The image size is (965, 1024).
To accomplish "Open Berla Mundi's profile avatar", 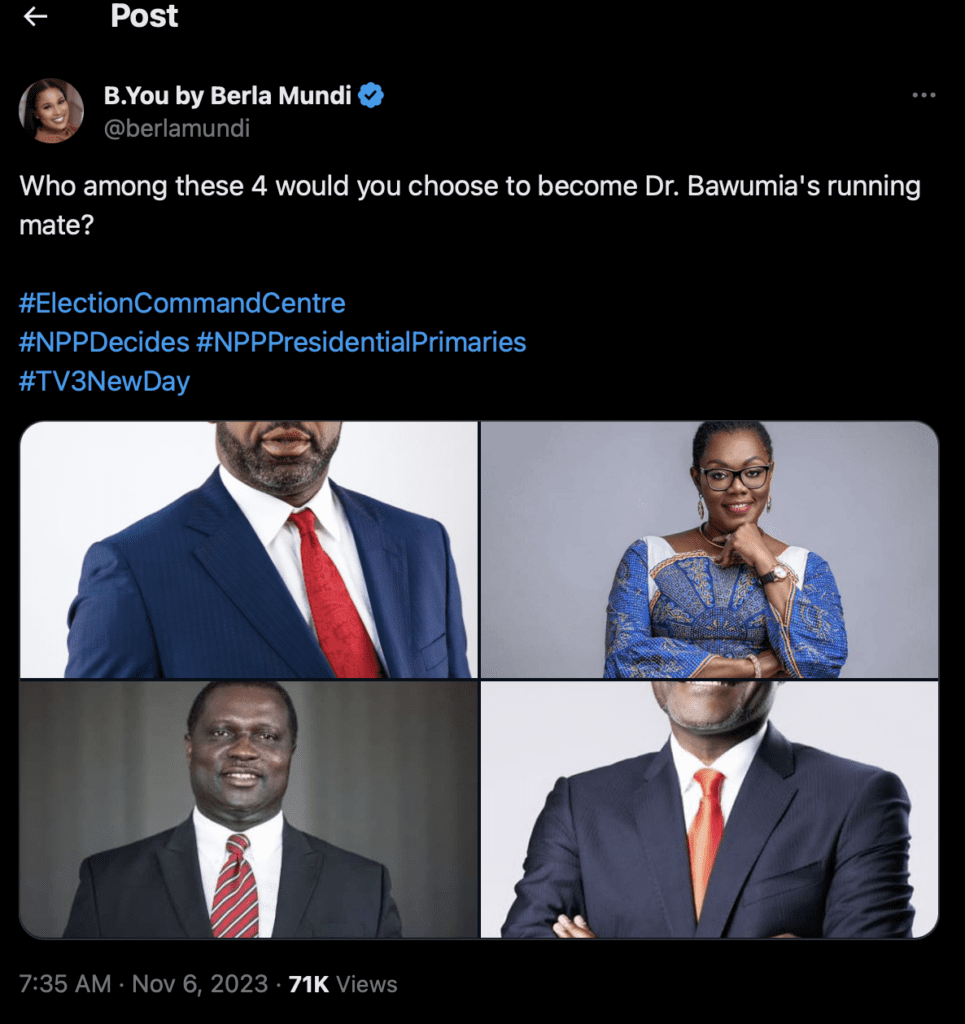I will pyautogui.click(x=52, y=110).
